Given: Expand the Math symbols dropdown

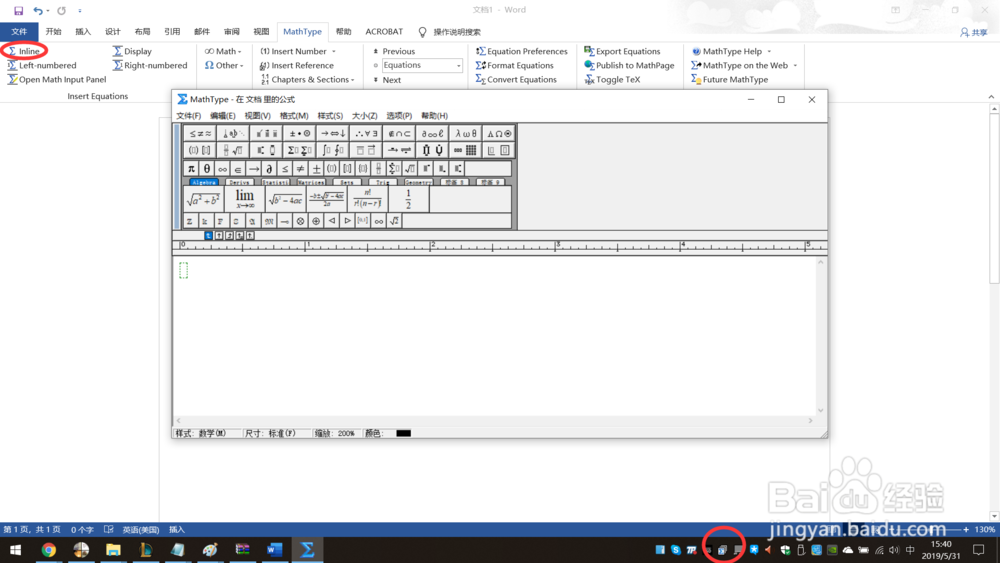Looking at the screenshot, I should pos(223,51).
